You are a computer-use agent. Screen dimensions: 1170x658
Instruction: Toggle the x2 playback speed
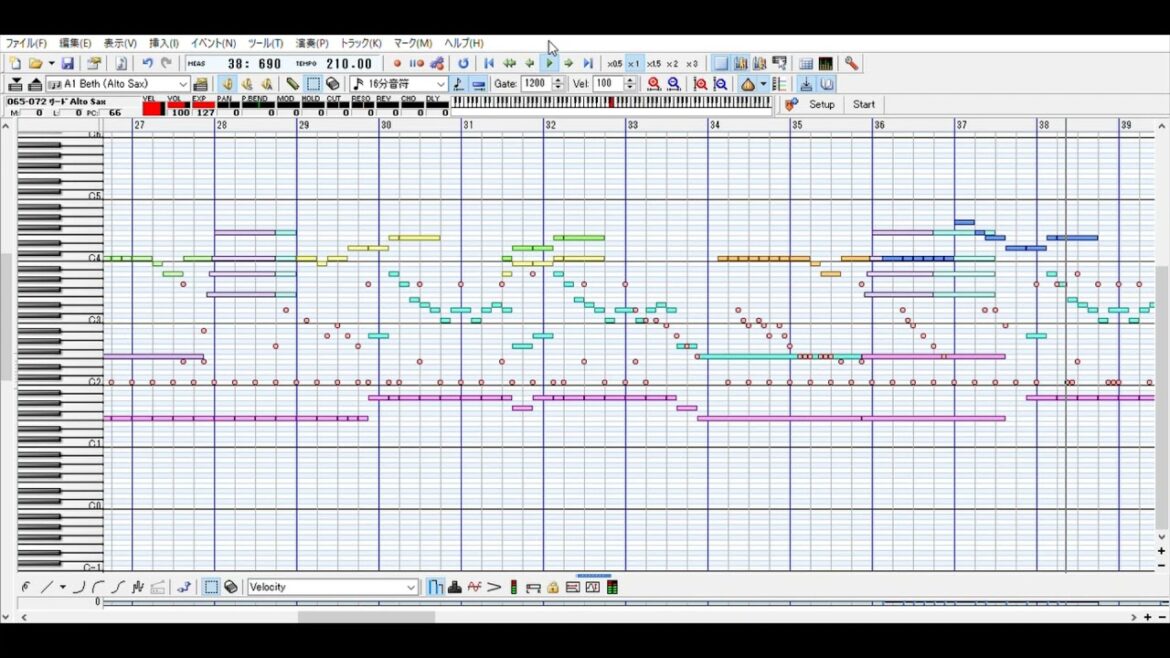672,64
